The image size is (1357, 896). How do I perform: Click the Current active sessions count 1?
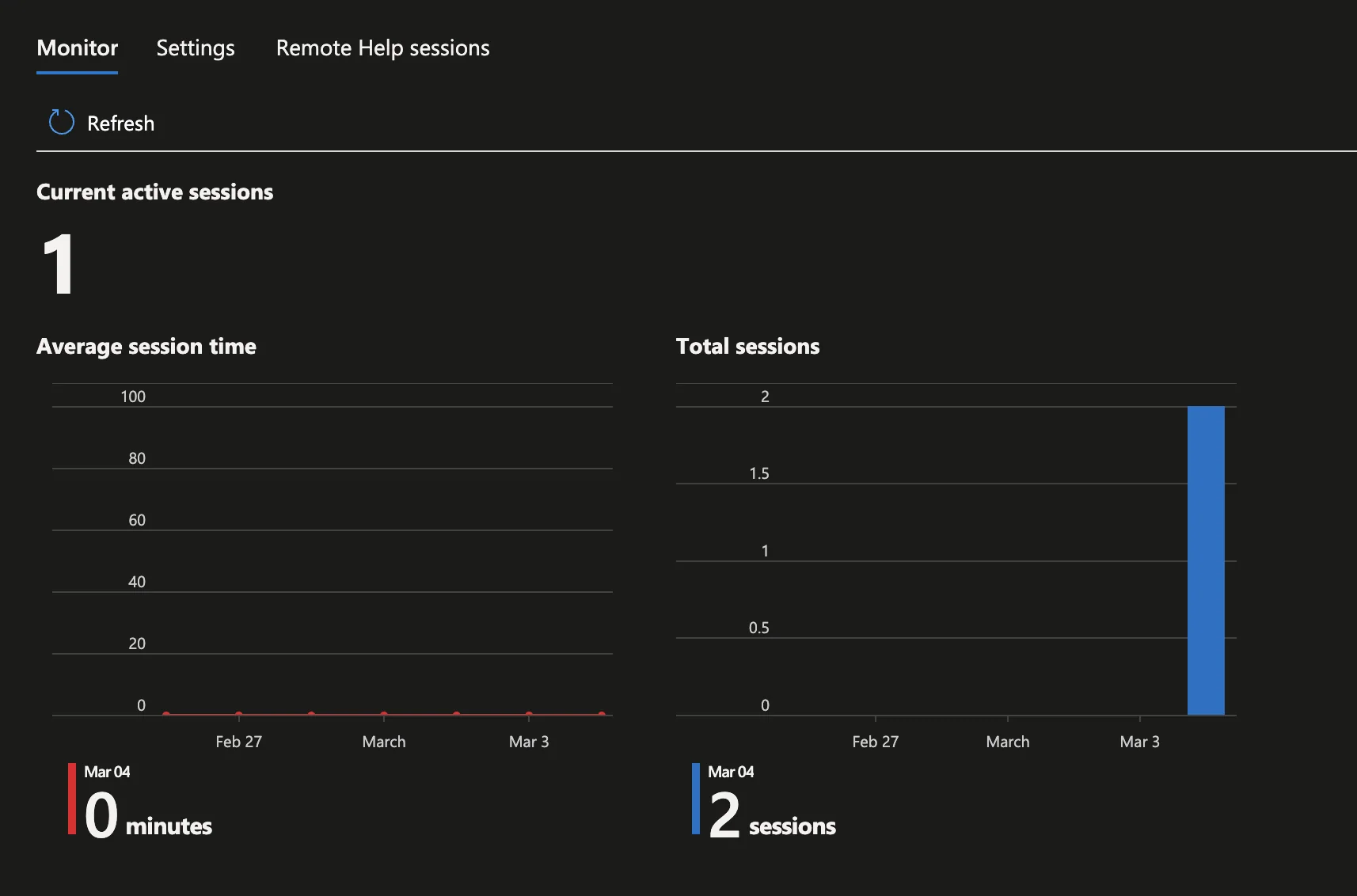(59, 264)
